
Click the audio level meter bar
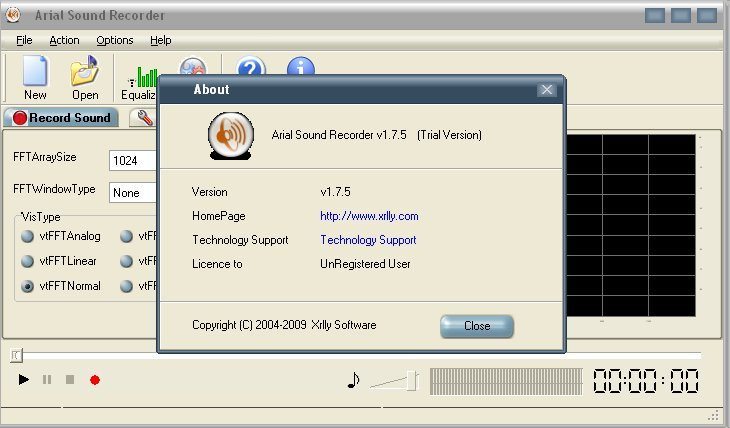click(506, 381)
